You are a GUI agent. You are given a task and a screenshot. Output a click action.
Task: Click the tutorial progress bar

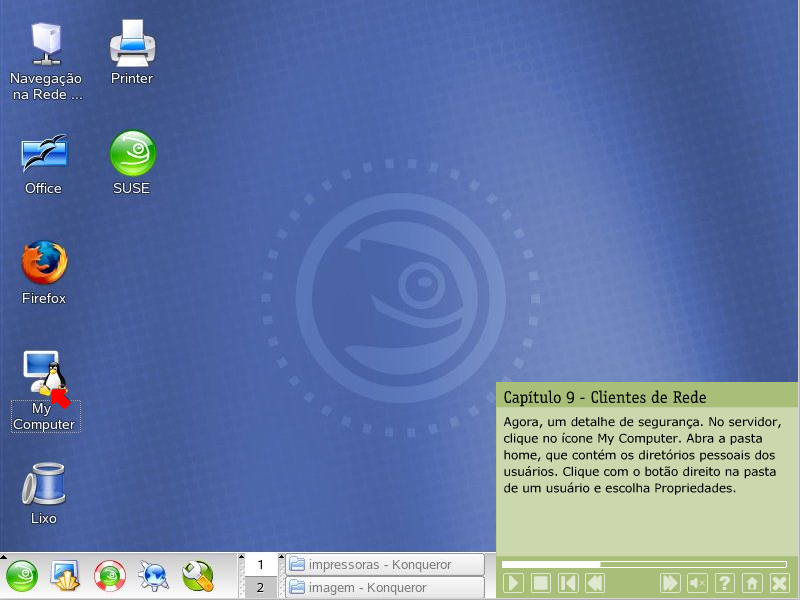(644, 564)
